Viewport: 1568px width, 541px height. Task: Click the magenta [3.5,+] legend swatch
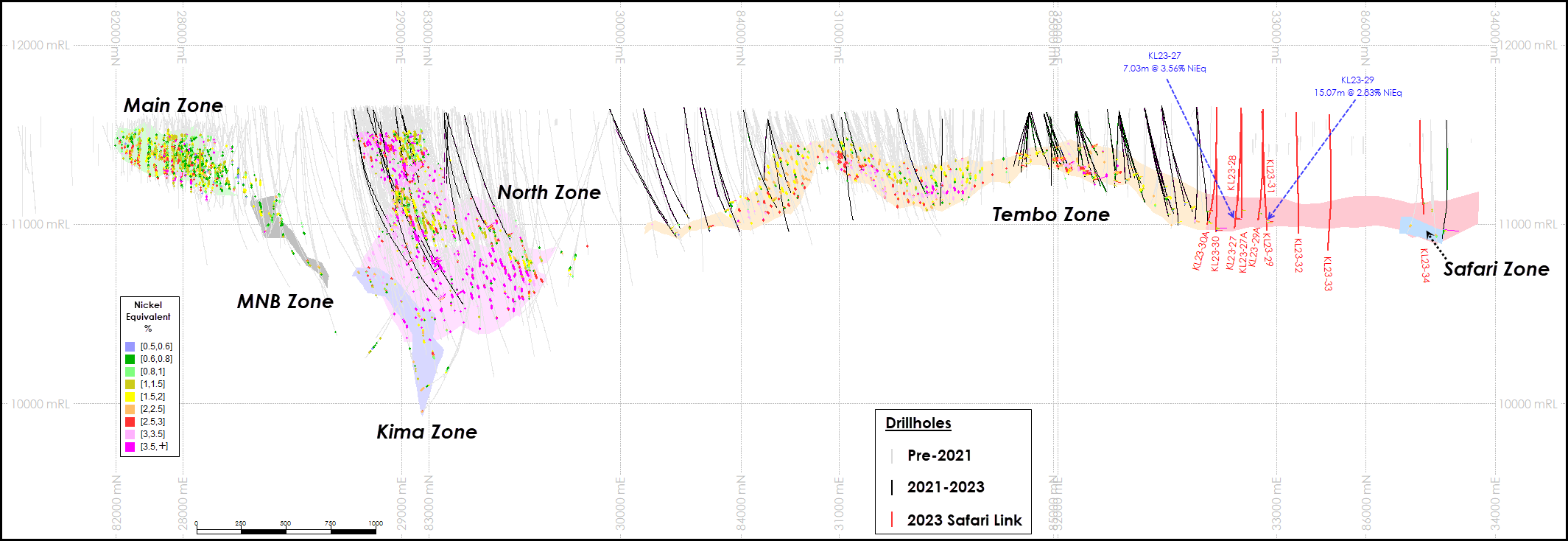[130, 447]
